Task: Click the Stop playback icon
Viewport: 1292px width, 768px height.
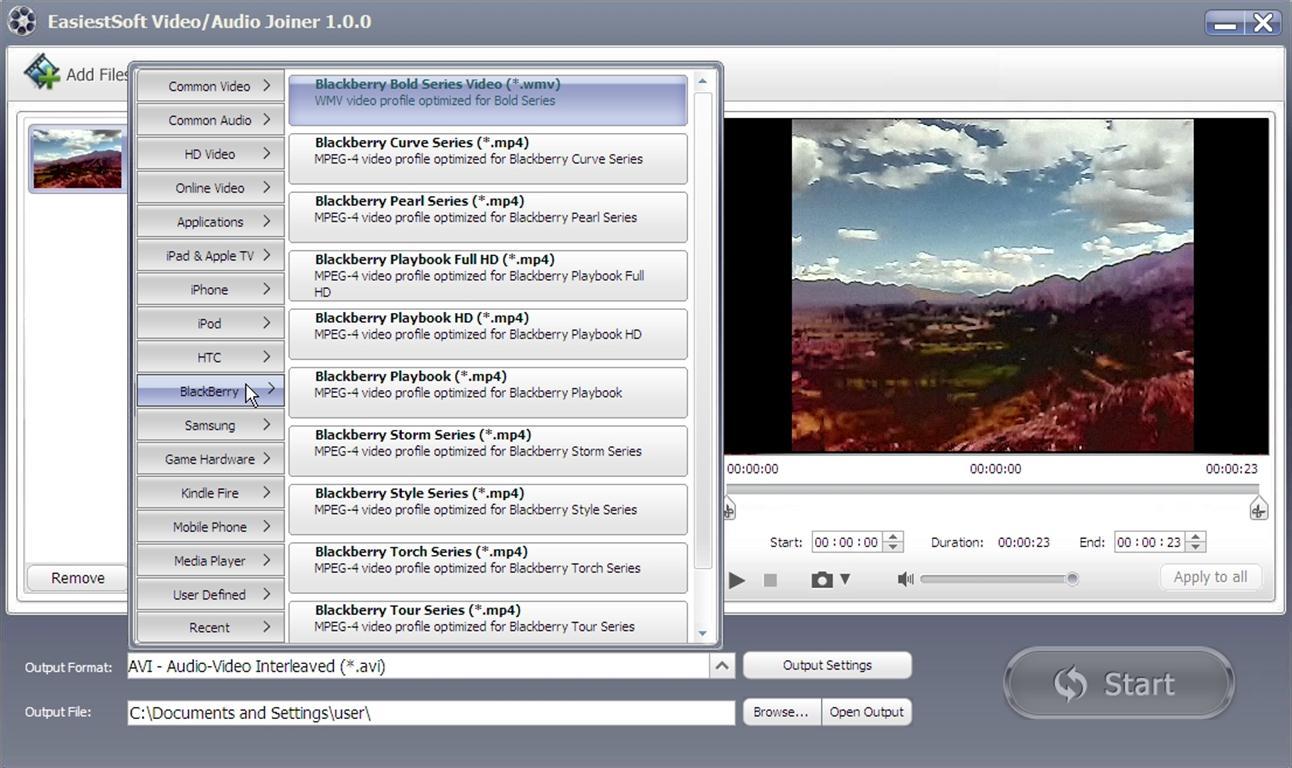Action: 770,580
